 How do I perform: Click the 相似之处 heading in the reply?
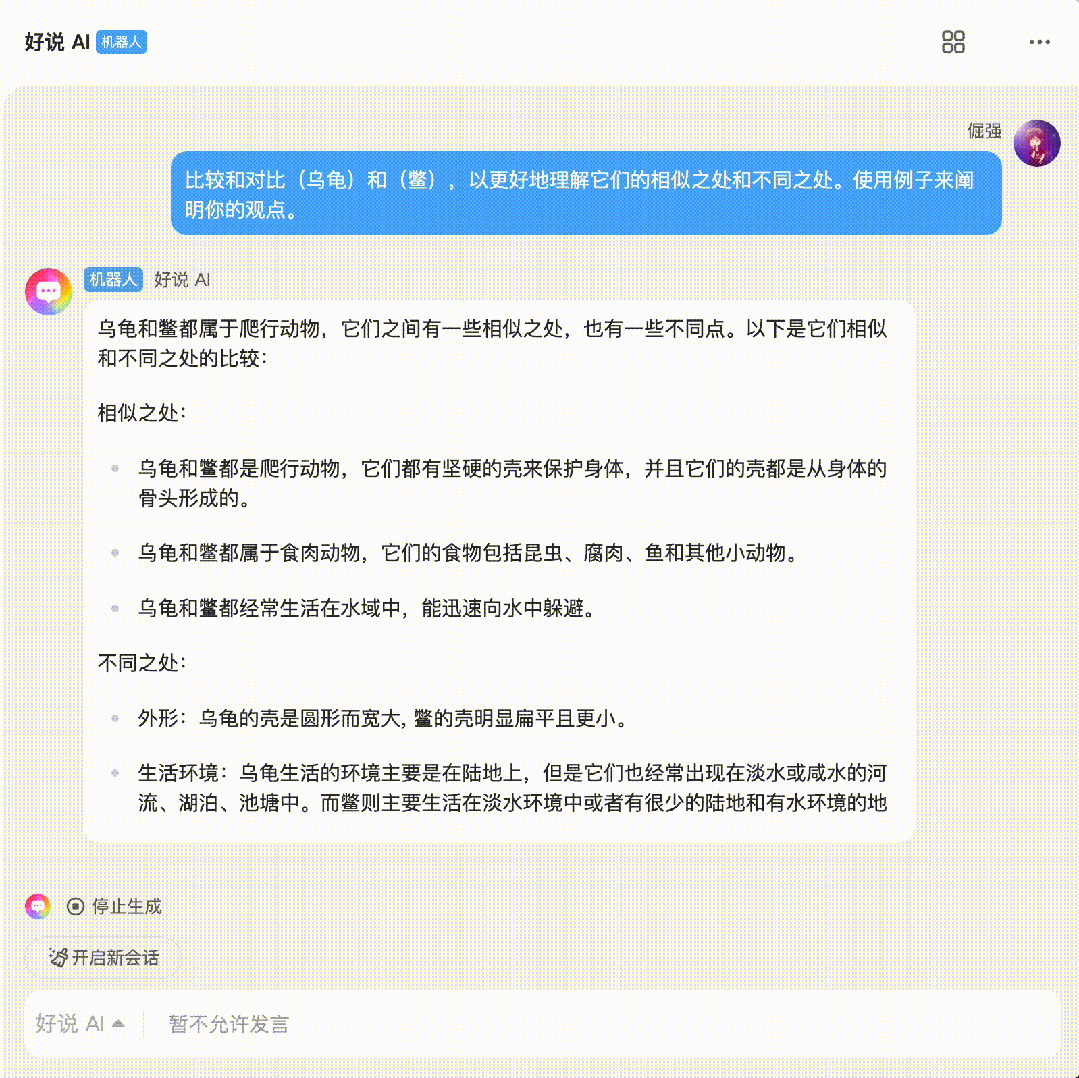[x=142, y=413]
